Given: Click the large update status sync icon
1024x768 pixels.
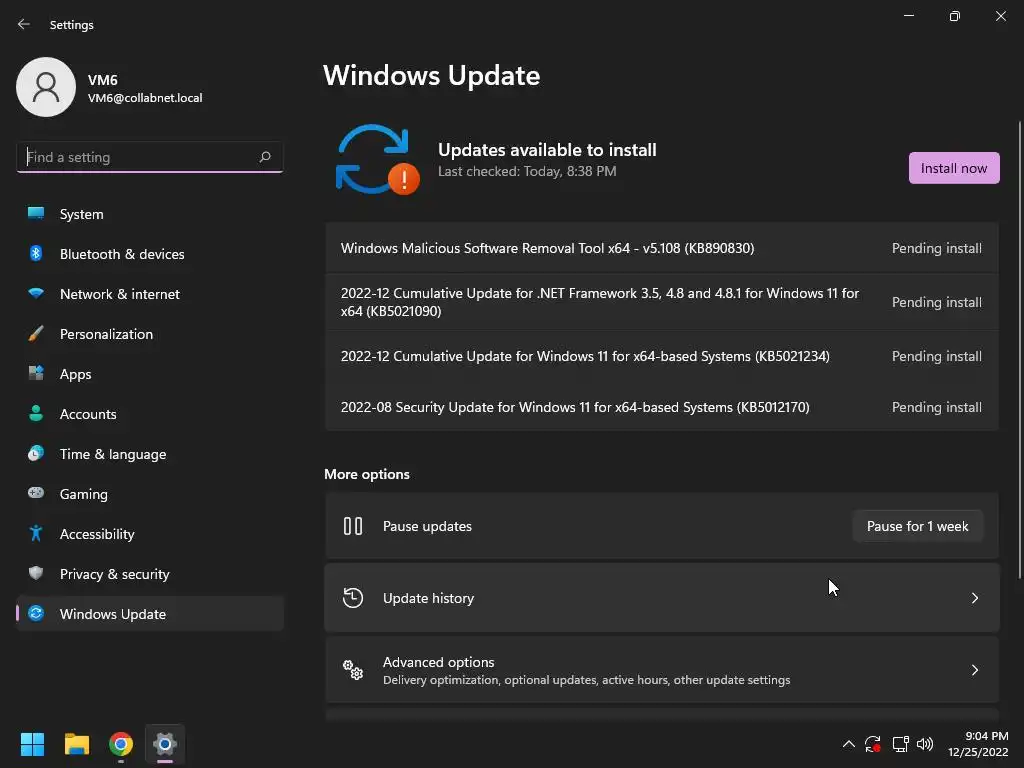Looking at the screenshot, I should 377,160.
